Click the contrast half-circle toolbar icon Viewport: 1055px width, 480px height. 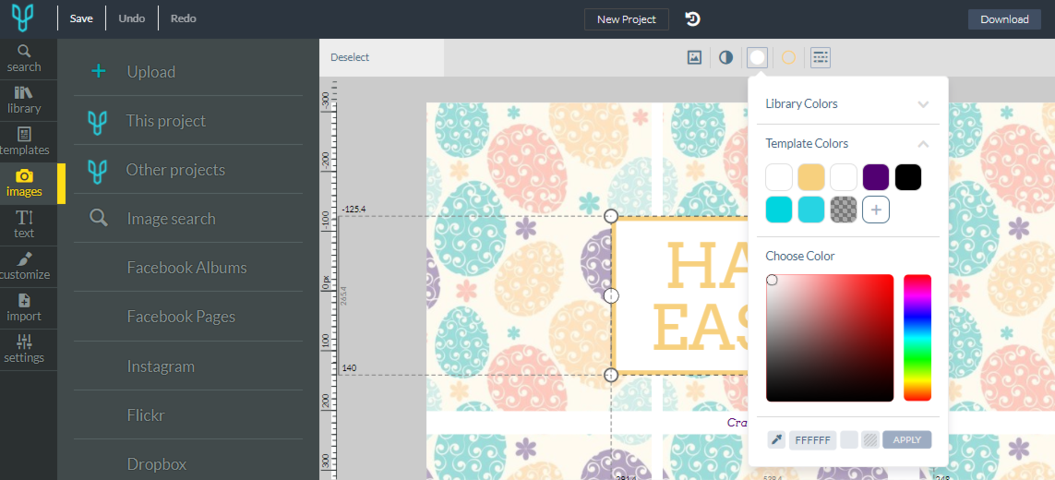pyautogui.click(x=726, y=58)
